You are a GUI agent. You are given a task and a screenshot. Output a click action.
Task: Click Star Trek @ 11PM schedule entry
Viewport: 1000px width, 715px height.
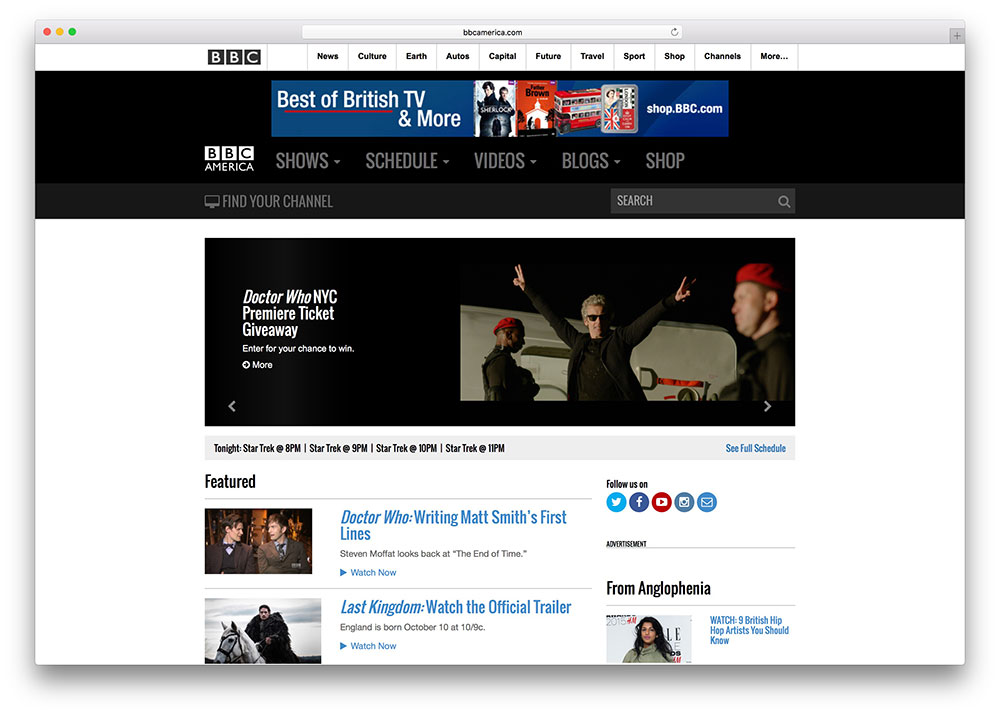[475, 448]
